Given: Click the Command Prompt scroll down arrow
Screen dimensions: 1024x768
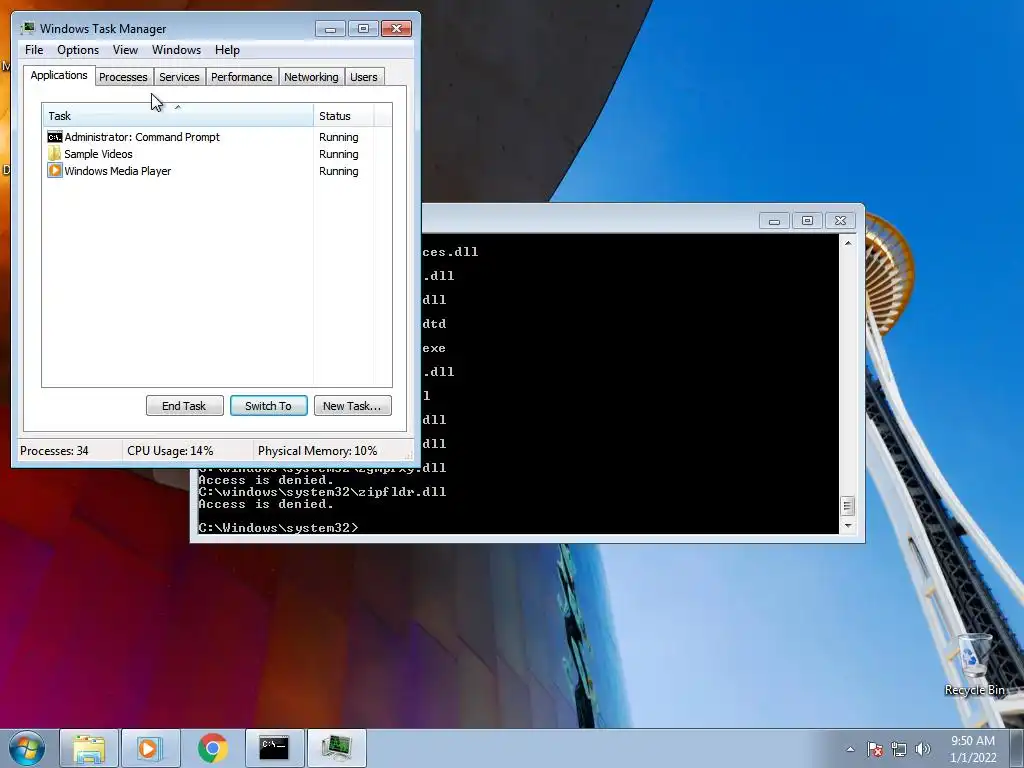Looking at the screenshot, I should [x=848, y=525].
